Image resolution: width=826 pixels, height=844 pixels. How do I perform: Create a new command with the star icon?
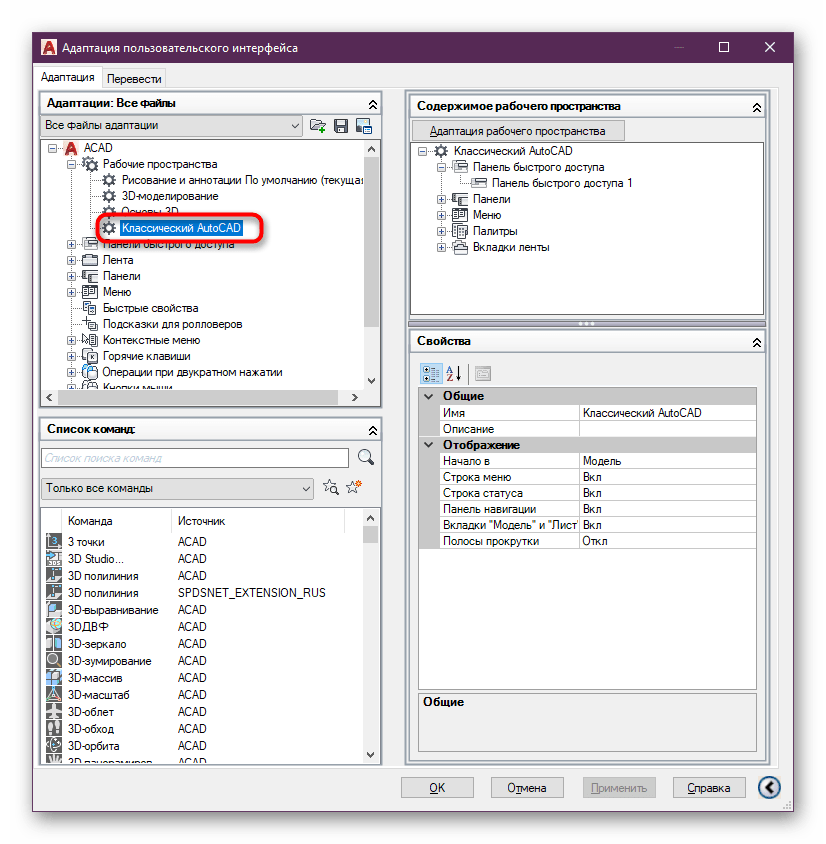click(x=354, y=488)
